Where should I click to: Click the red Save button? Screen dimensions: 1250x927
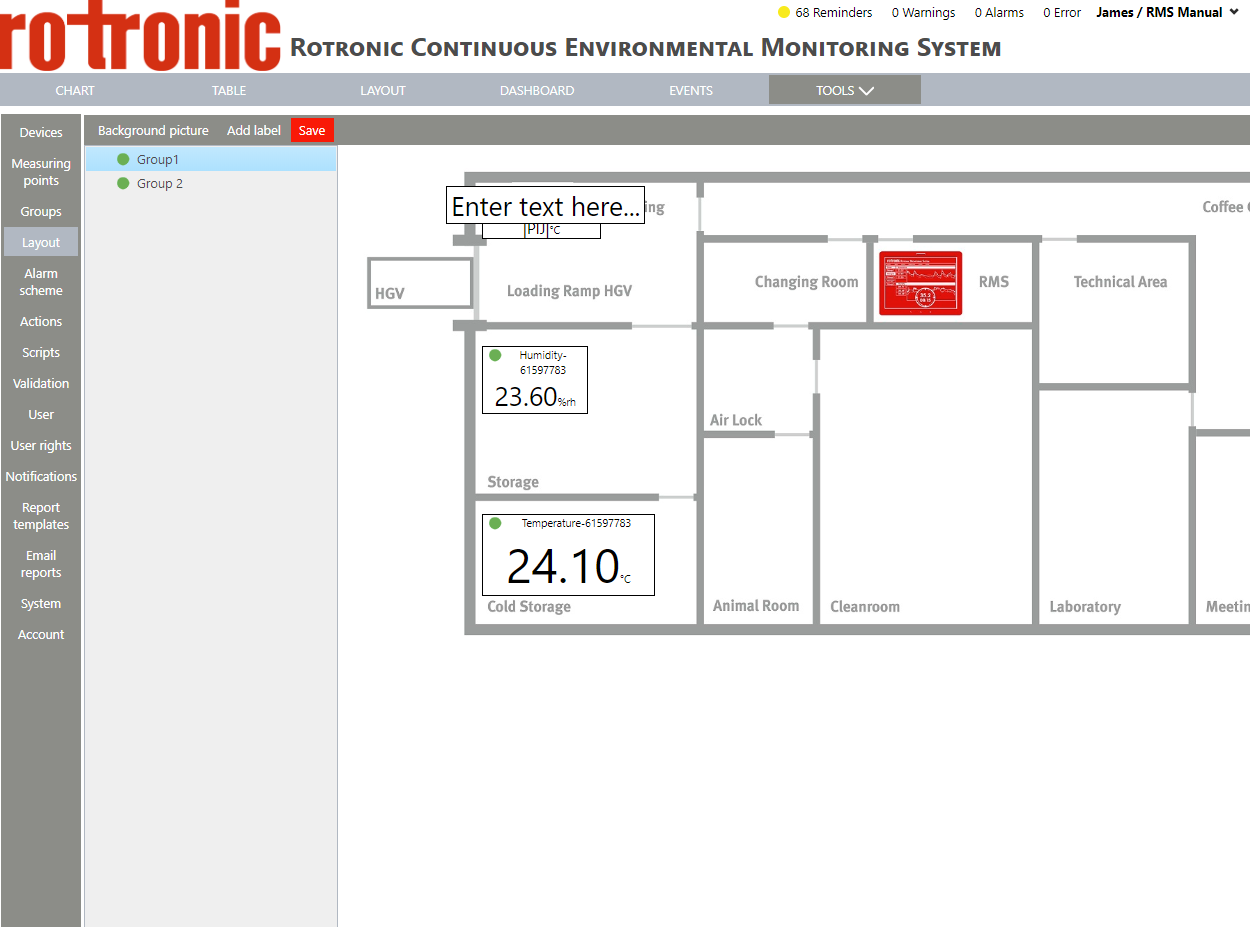(312, 130)
